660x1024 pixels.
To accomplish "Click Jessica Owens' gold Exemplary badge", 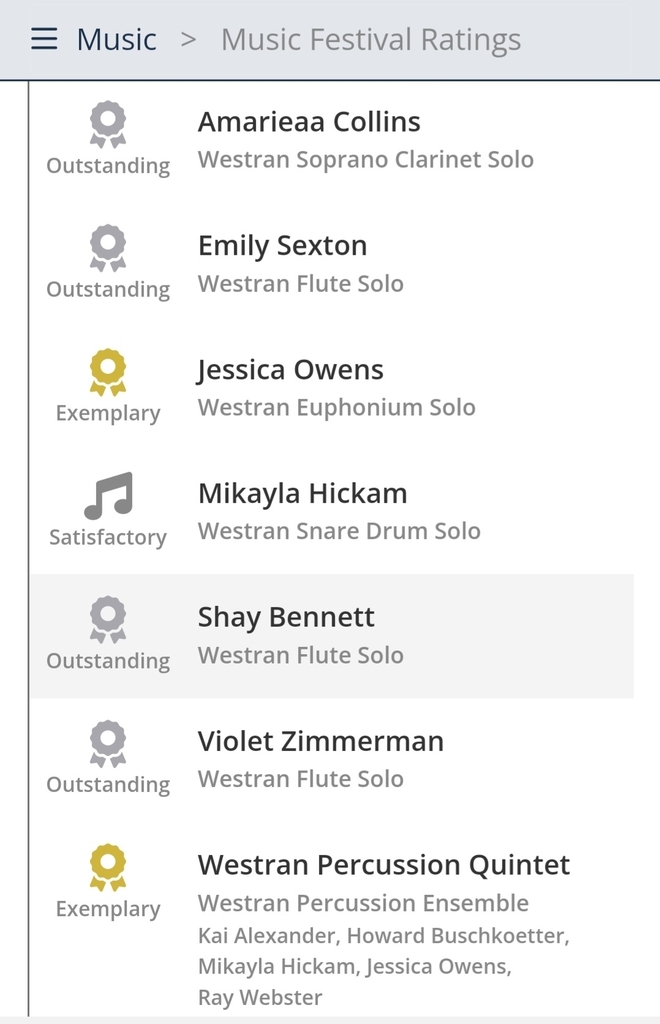I will click(x=108, y=372).
